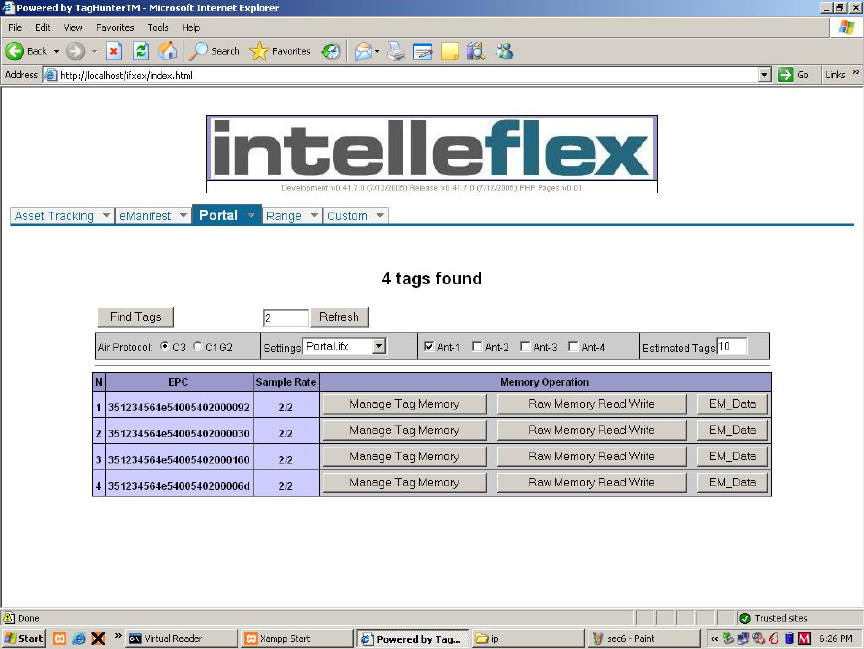Image resolution: width=864 pixels, height=649 pixels.
Task: Open the Address bar history dropdown
Action: click(x=764, y=74)
